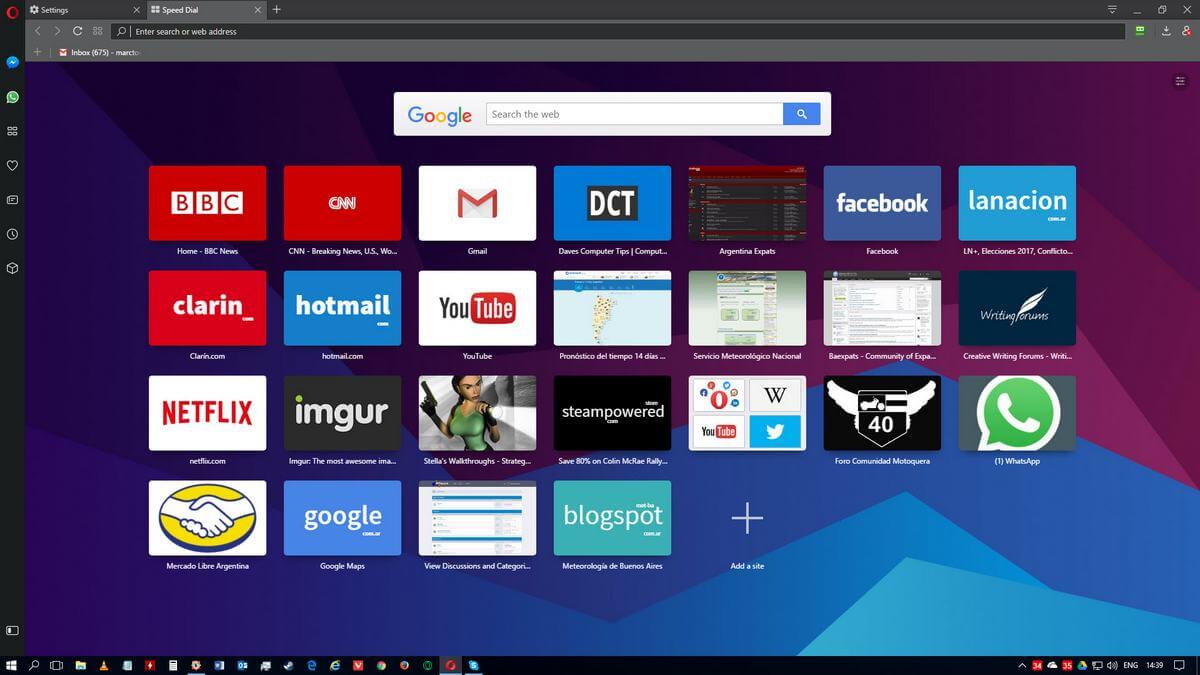Open Servicio Meteorológico Nacional tile

(x=747, y=308)
